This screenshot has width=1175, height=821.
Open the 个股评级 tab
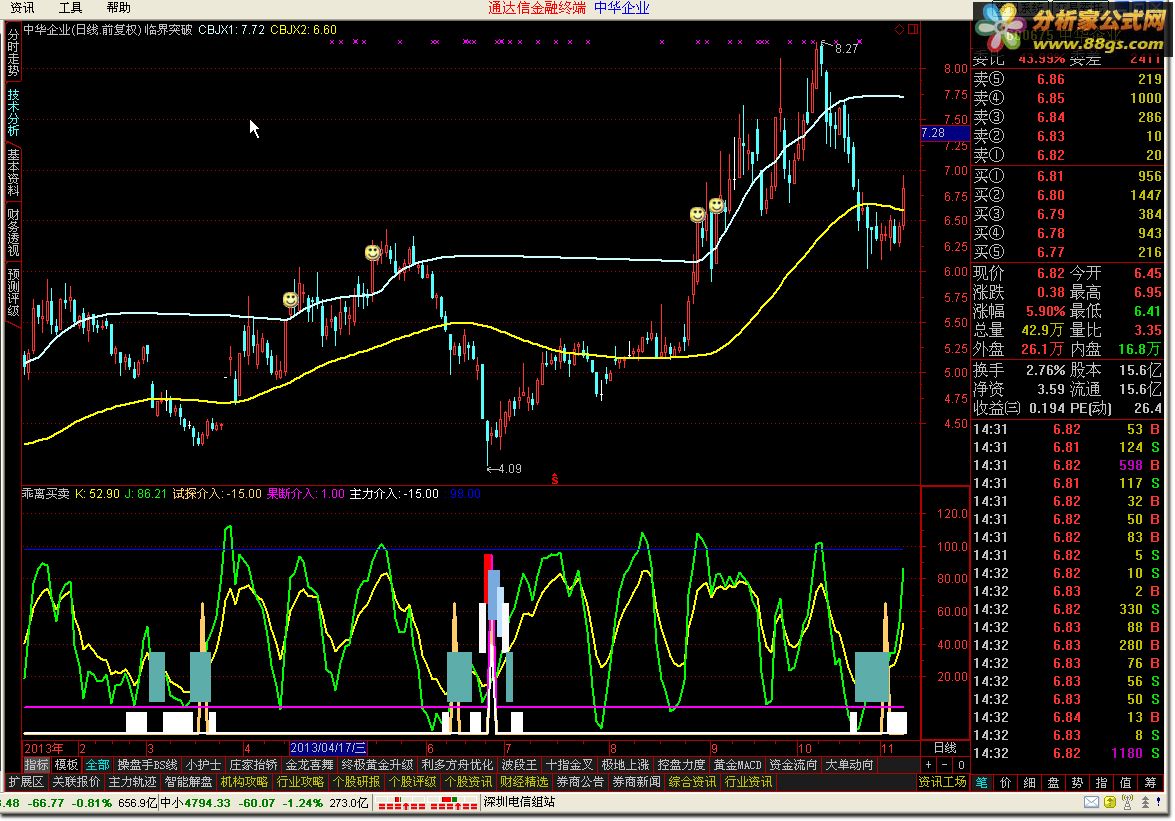tap(412, 782)
